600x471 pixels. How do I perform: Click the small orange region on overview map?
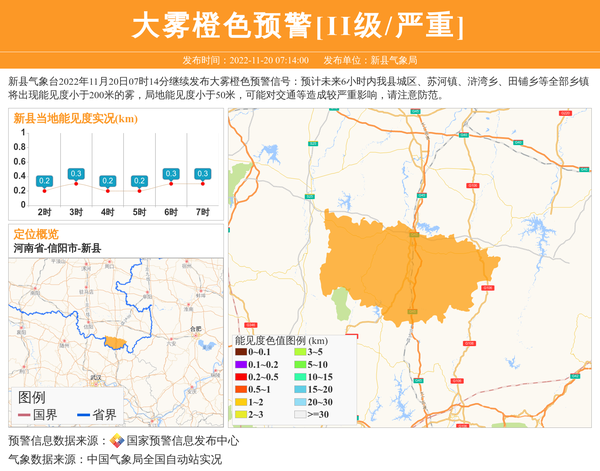point(116,343)
